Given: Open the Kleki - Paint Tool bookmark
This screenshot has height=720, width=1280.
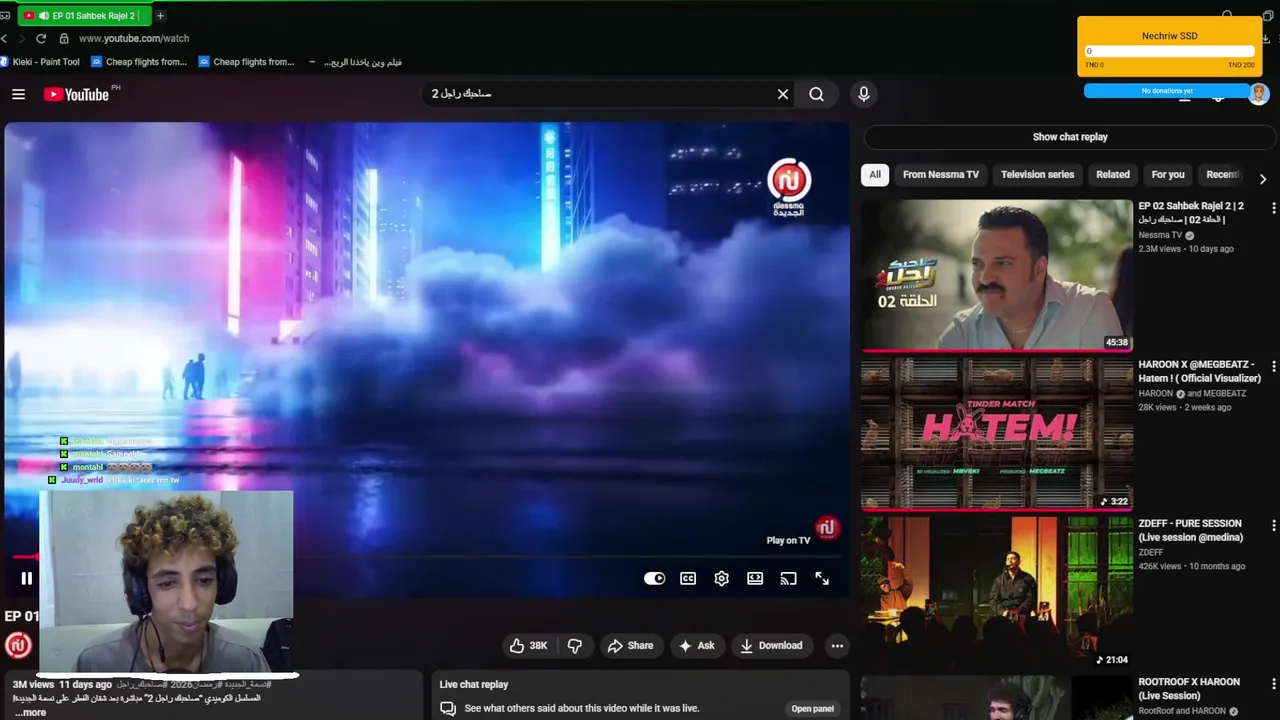Looking at the screenshot, I should [40, 62].
